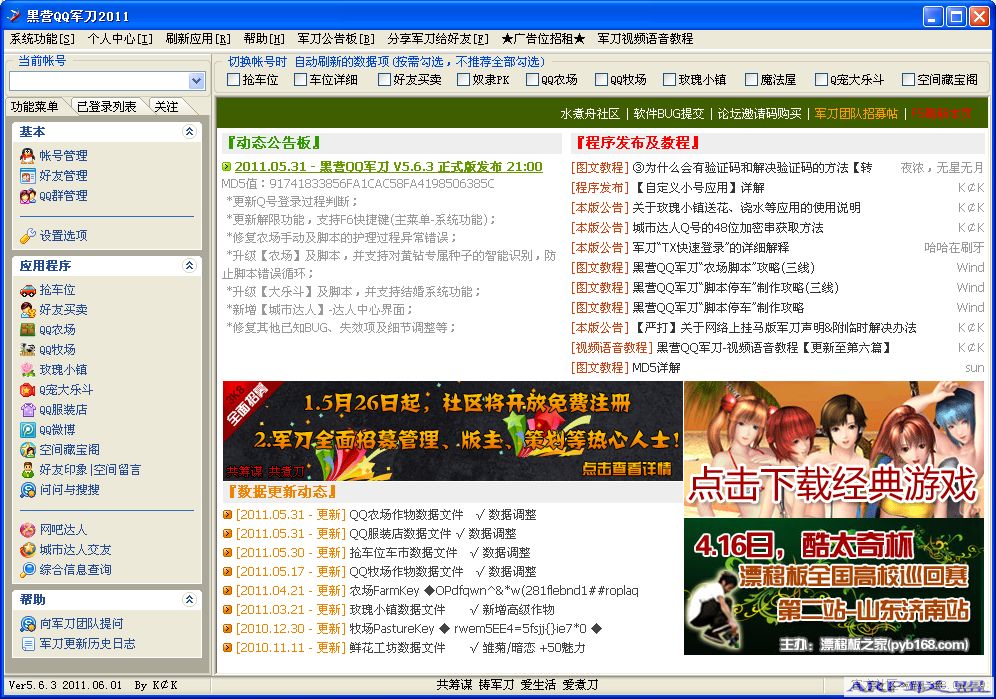Click the 空间藏宝阁 icon
996x699 pixels.
27,450
